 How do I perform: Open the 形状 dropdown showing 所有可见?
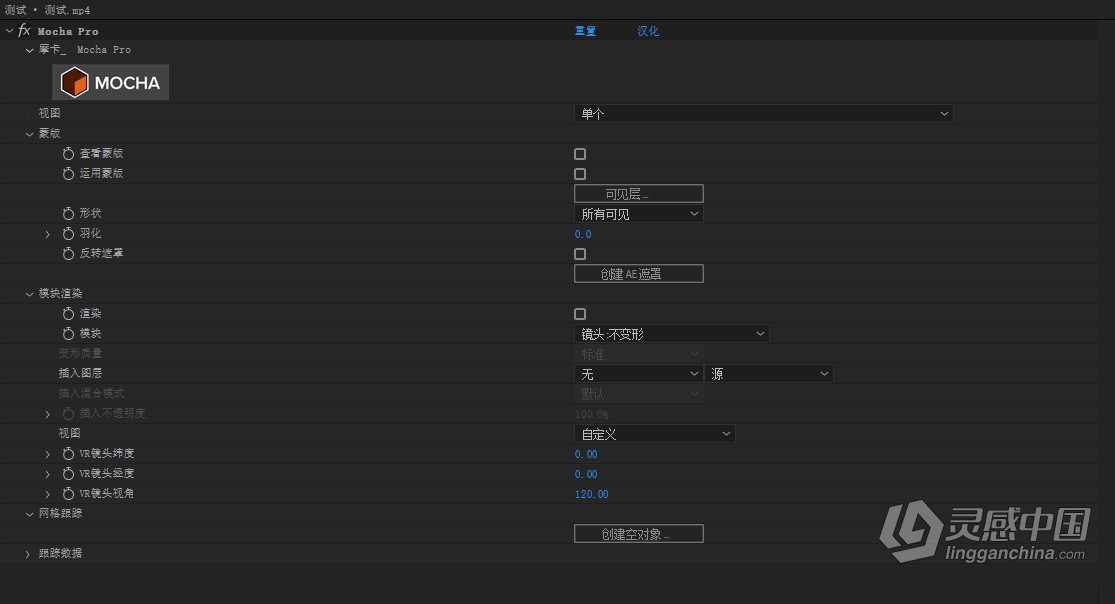pos(639,214)
